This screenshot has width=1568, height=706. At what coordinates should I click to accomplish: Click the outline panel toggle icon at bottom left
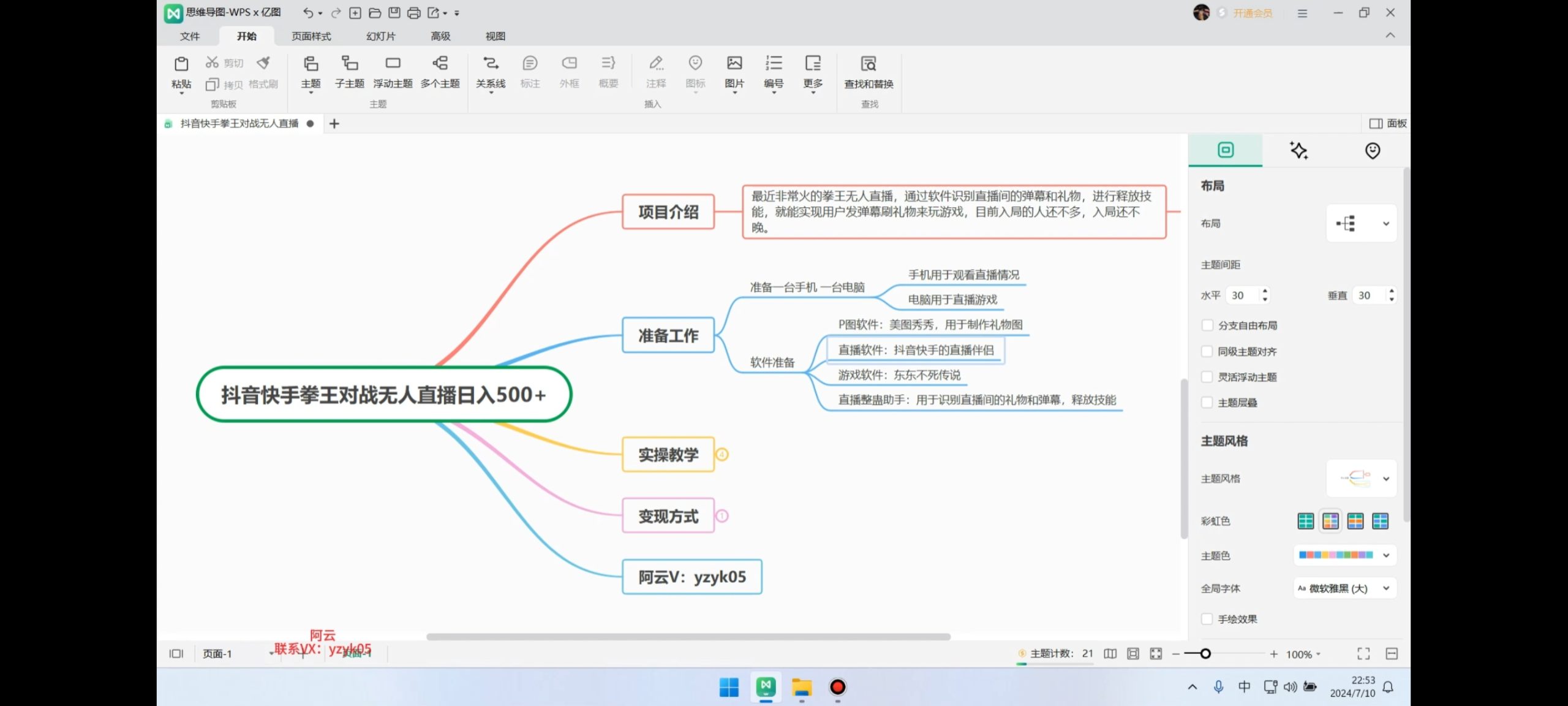pos(176,654)
